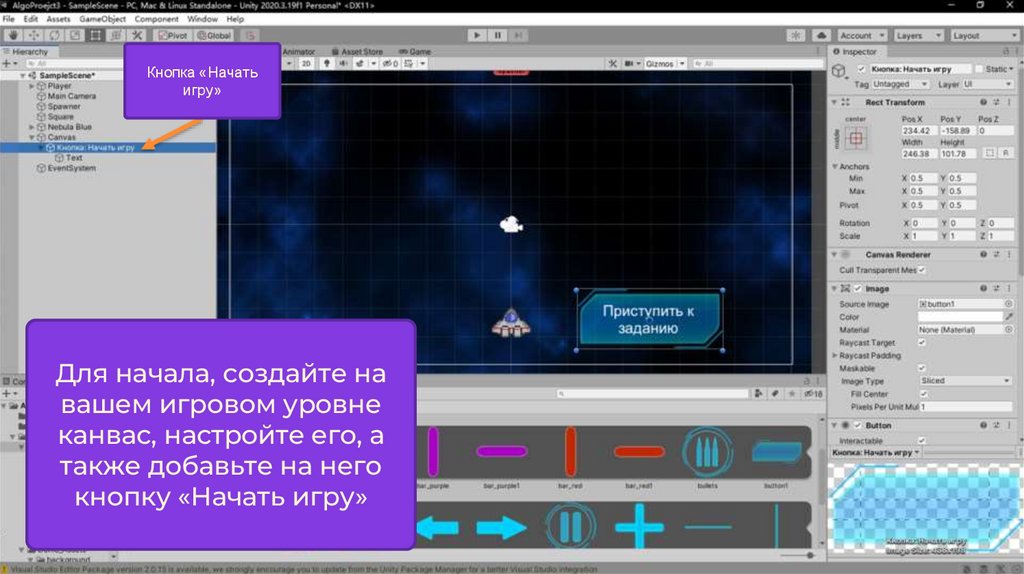Image resolution: width=1024 pixels, height=574 pixels.
Task: Select the Rotate tool
Action: [x=54, y=35]
